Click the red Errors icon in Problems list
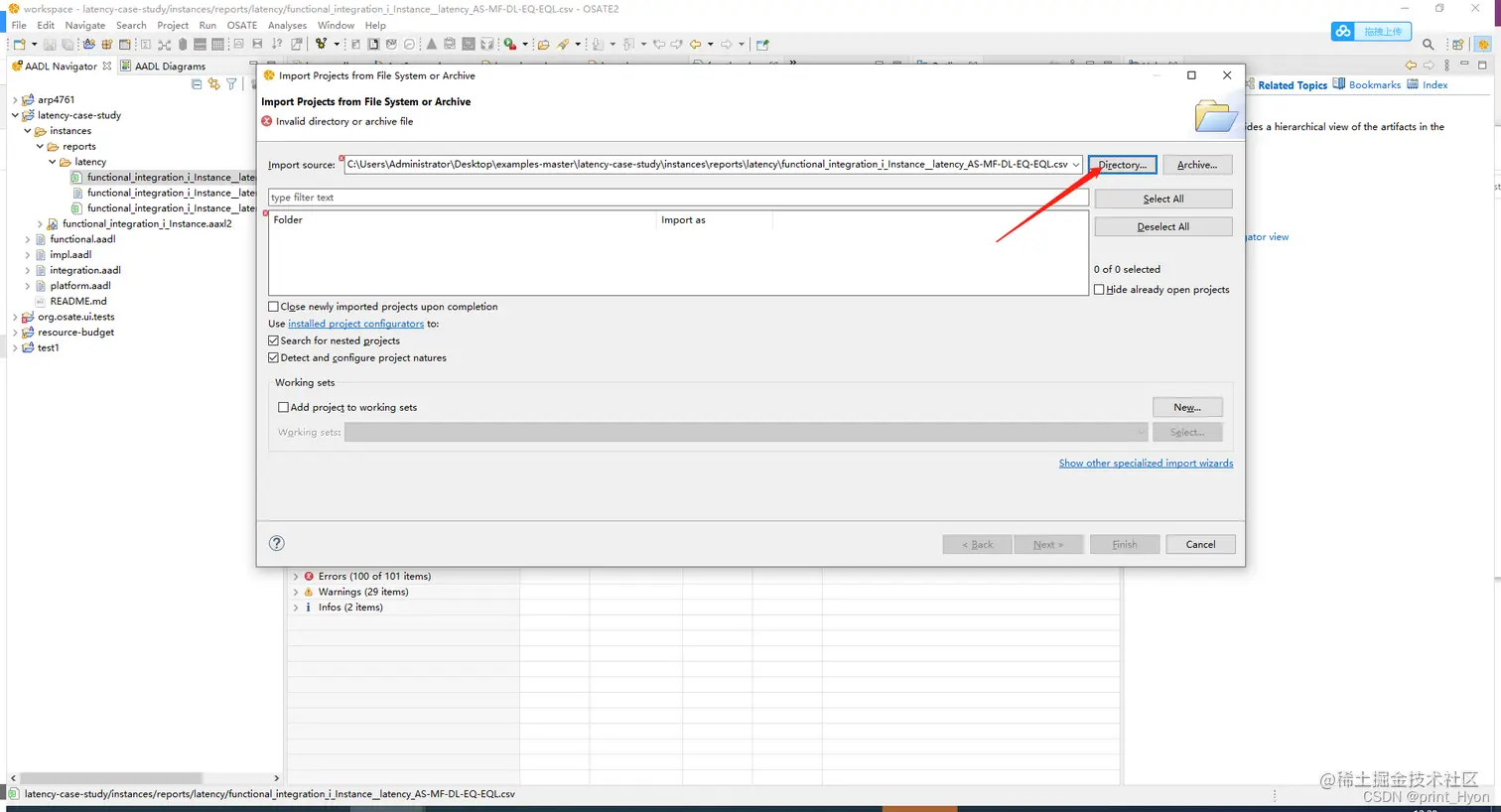Image resolution: width=1501 pixels, height=812 pixels. click(309, 576)
